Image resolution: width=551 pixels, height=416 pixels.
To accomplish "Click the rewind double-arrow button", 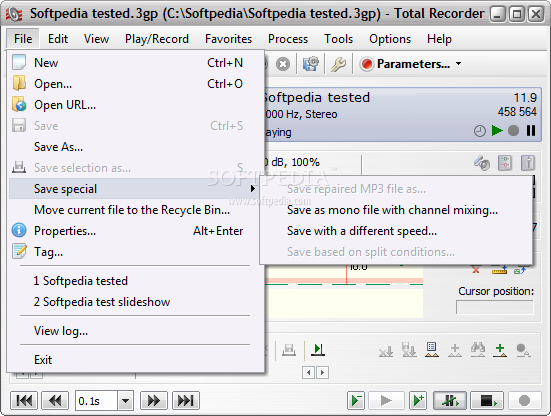I will (x=55, y=401).
